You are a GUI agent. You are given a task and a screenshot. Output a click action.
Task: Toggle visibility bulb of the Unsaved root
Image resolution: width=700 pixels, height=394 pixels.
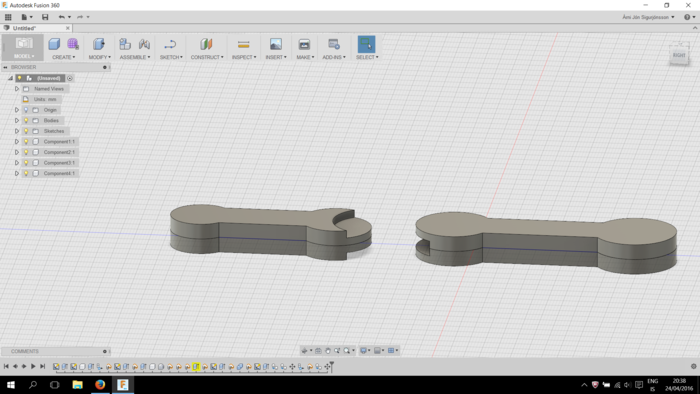pos(19,78)
